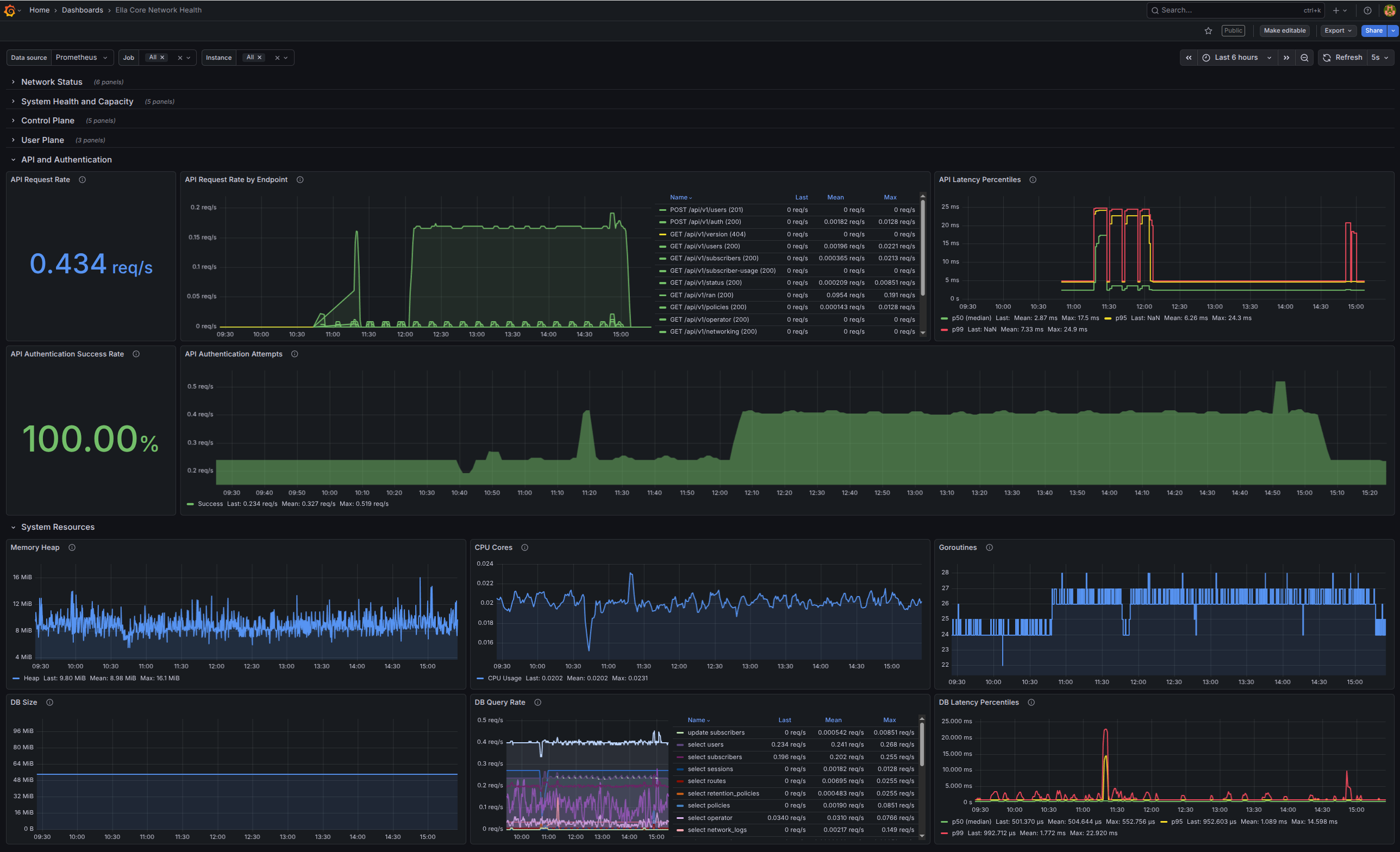Screen dimensions: 1400x852
Task: Click the Grafana logo icon
Action: [9, 10]
